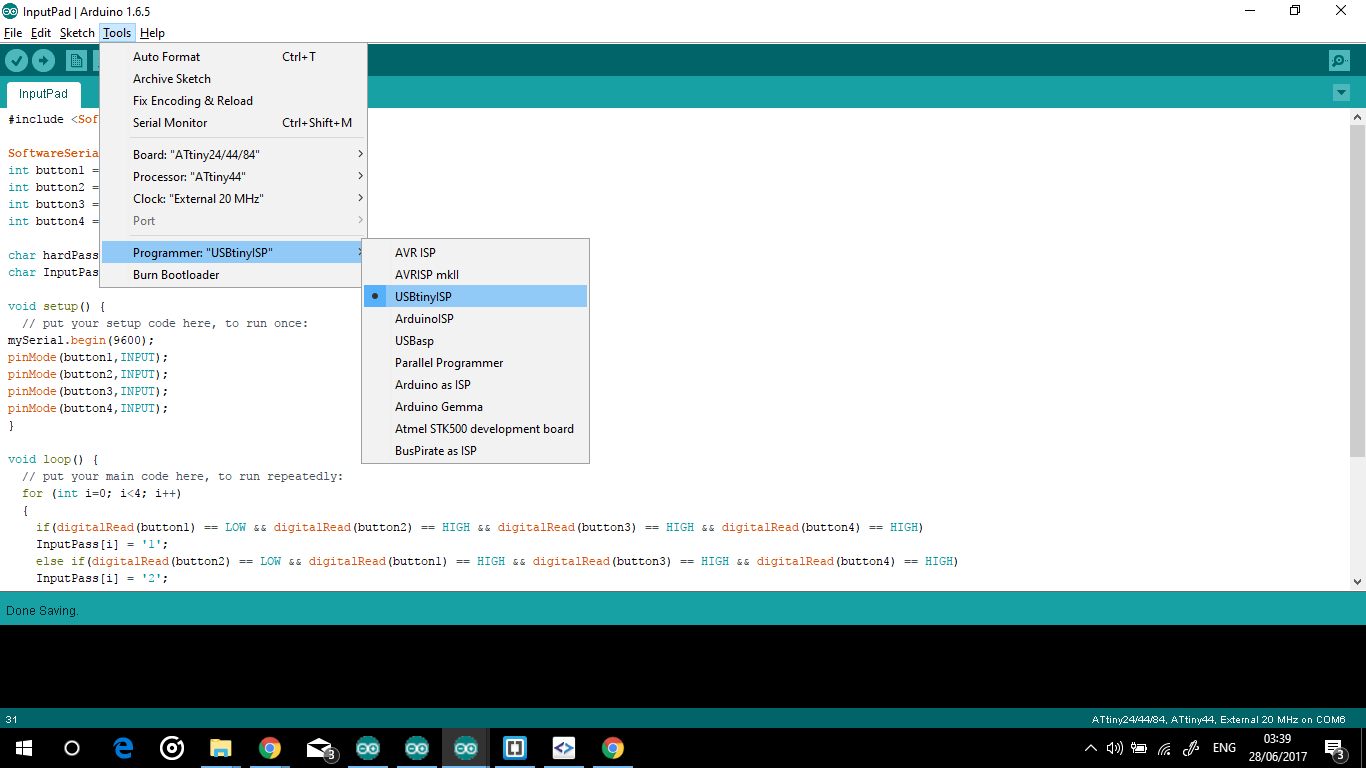Select Atmel STK500 development board
The width and height of the screenshot is (1366, 768).
(x=475, y=429)
